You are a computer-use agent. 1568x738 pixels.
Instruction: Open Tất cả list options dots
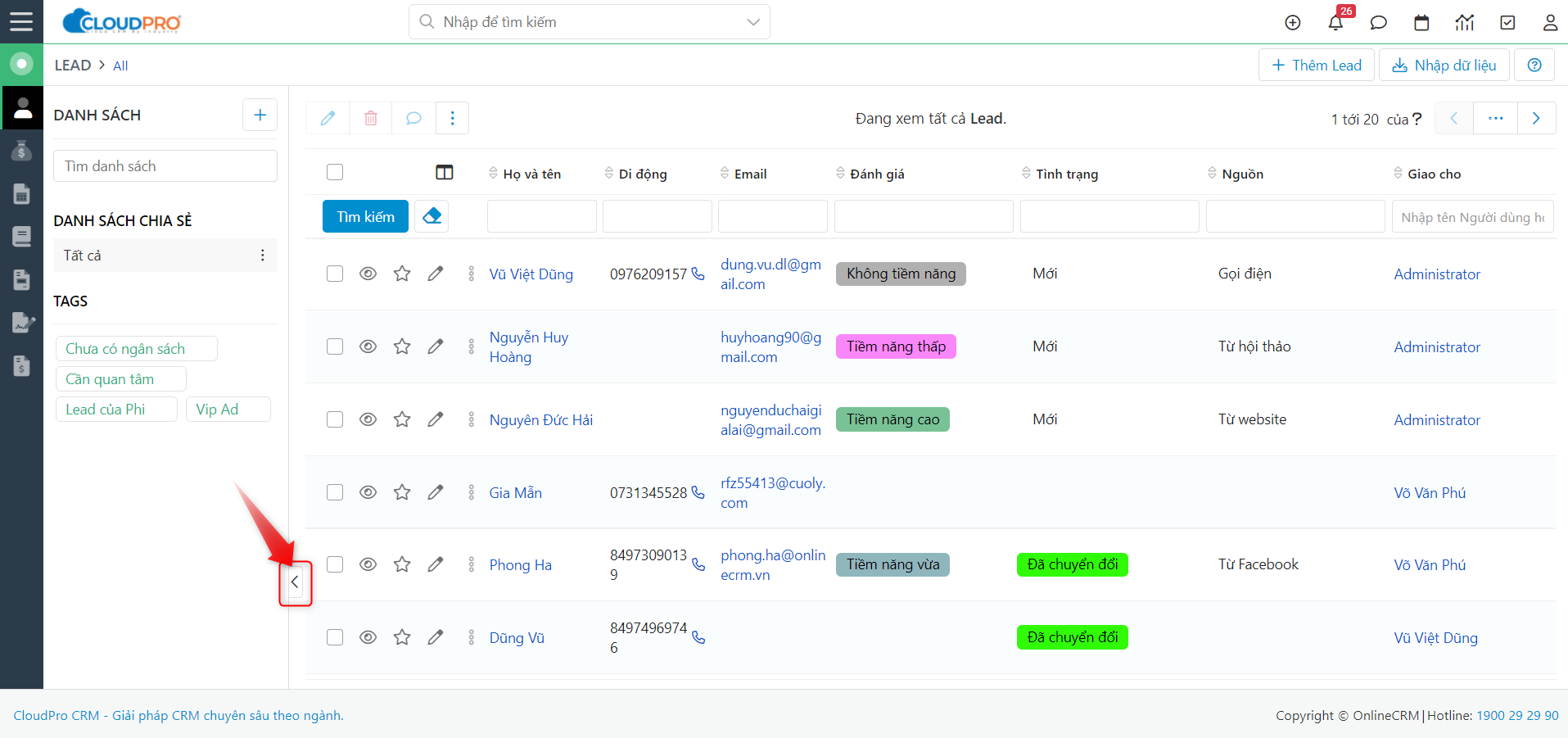point(262,256)
